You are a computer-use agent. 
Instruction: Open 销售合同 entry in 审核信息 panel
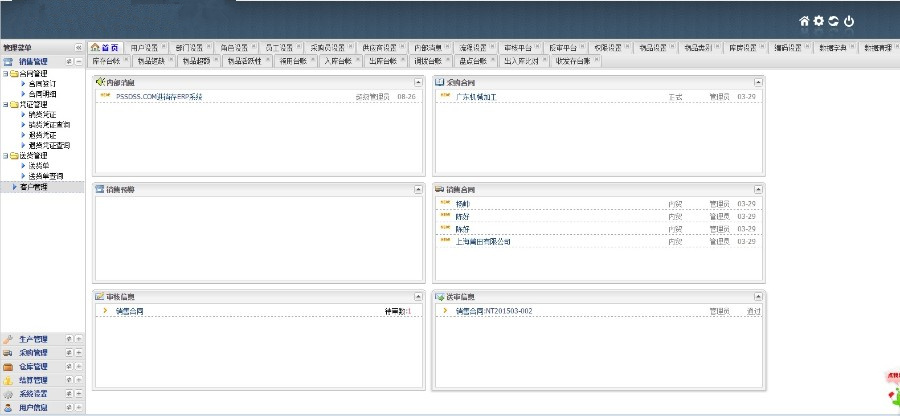tap(129, 311)
